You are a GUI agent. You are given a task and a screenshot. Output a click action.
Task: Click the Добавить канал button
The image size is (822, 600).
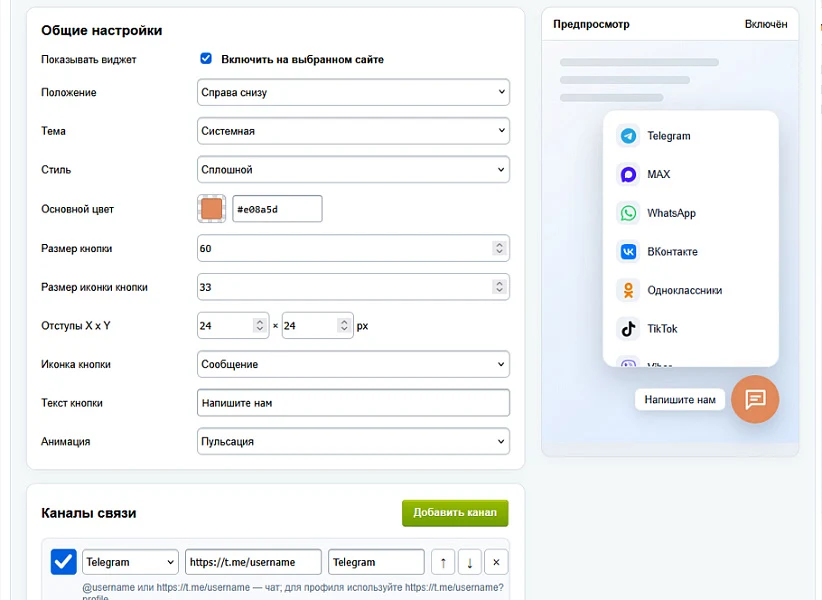coord(455,513)
